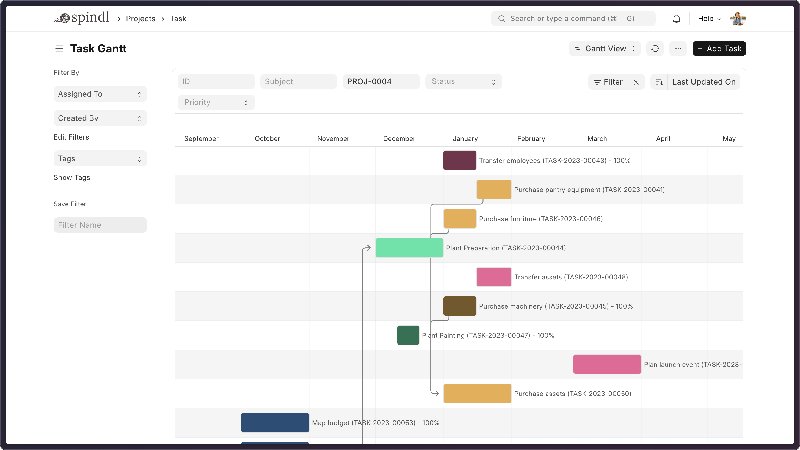This screenshot has width=800, height=450.
Task: Go to Task breadcrumb
Action: click(x=179, y=18)
